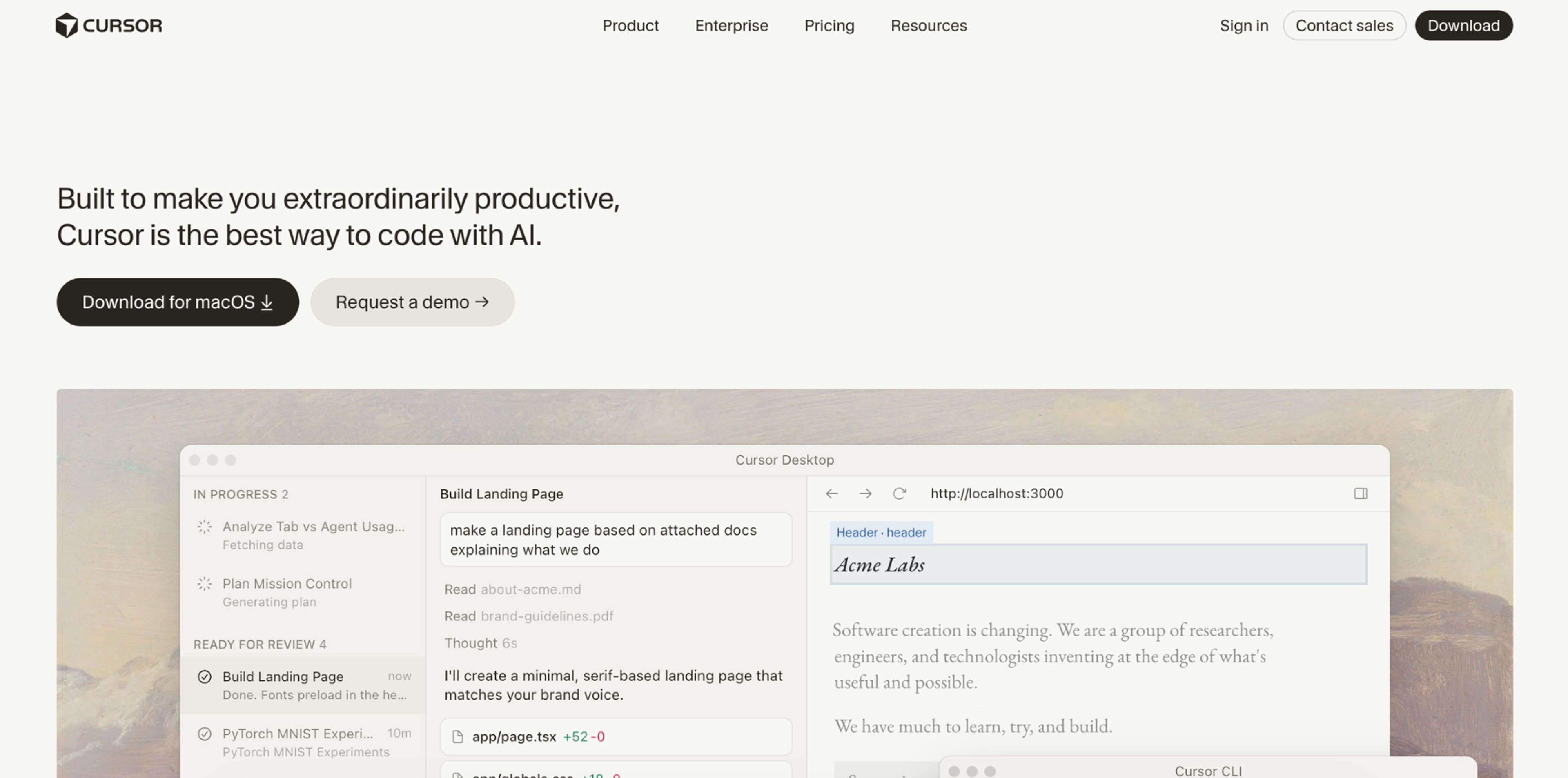The image size is (1568, 778).
Task: Click the browser back arrow in Cursor Desktop
Action: point(831,493)
